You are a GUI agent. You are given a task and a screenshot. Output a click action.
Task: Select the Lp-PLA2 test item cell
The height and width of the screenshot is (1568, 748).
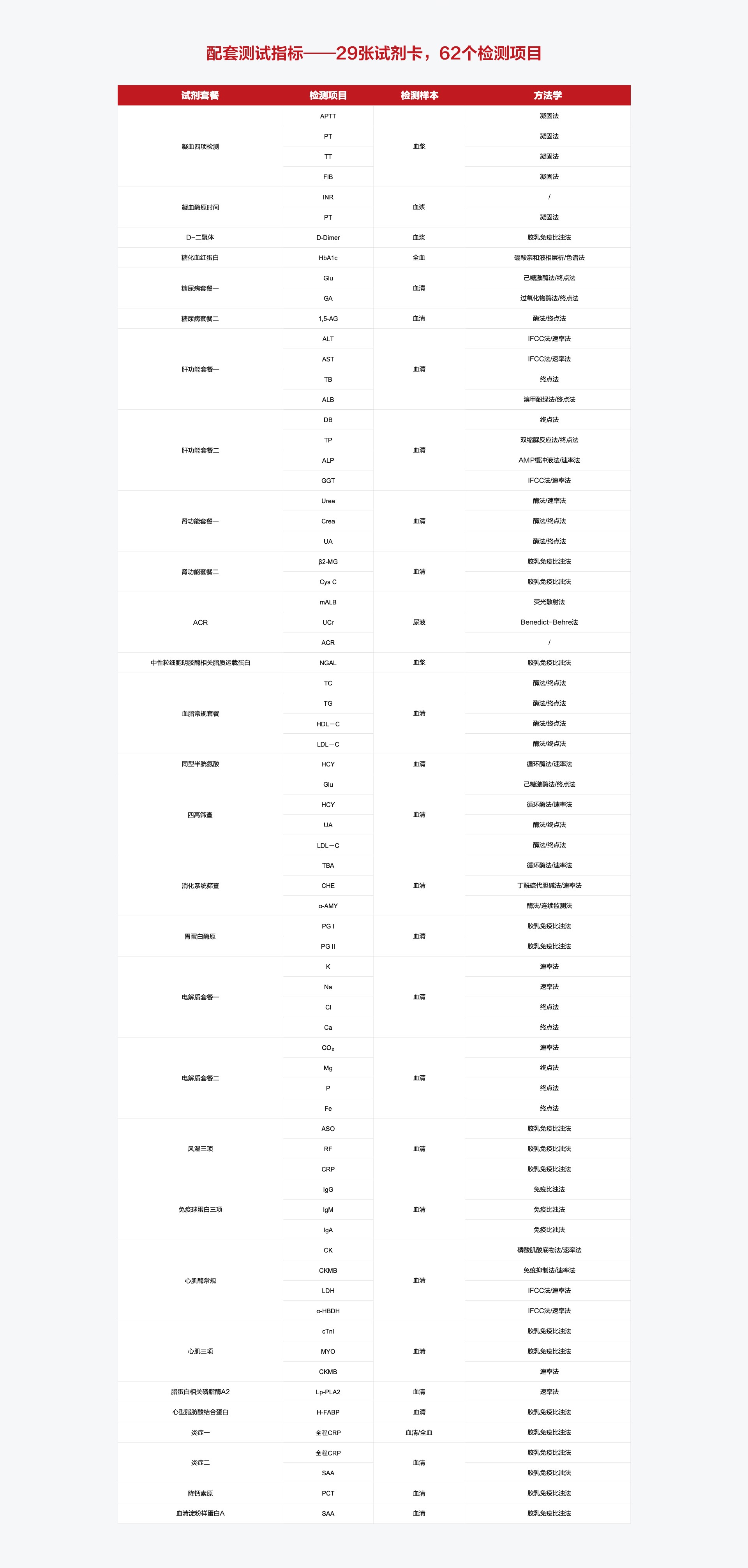(328, 1392)
